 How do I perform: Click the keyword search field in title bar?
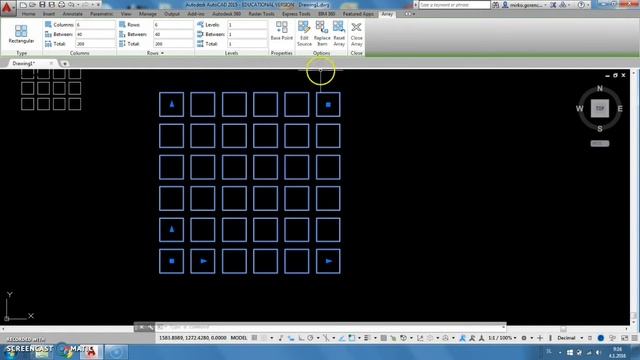coord(454,5)
